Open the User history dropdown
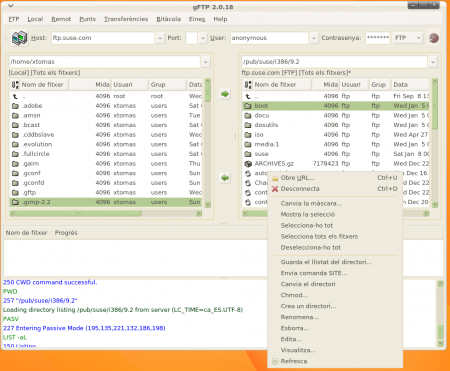 (314, 38)
